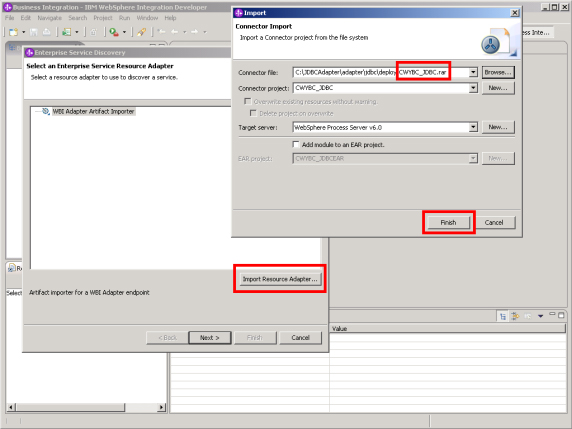
Task: Open the Connector project dropdown arrow
Action: (x=473, y=88)
